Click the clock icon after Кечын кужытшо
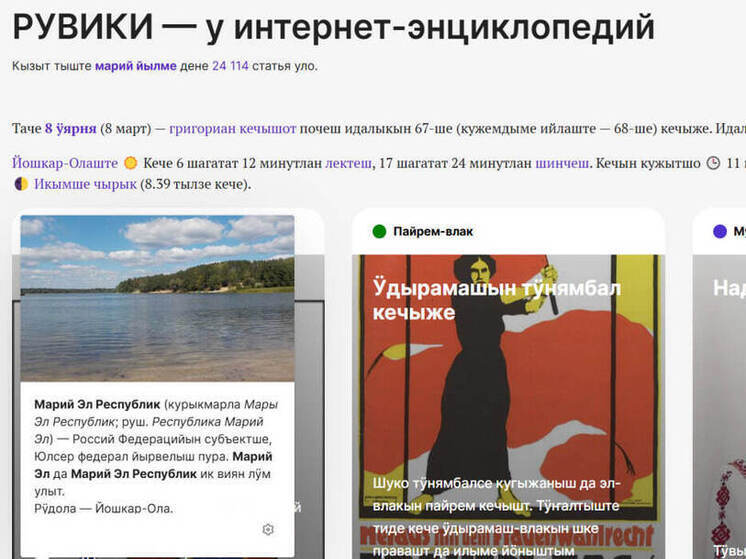The image size is (746, 559). (x=713, y=163)
